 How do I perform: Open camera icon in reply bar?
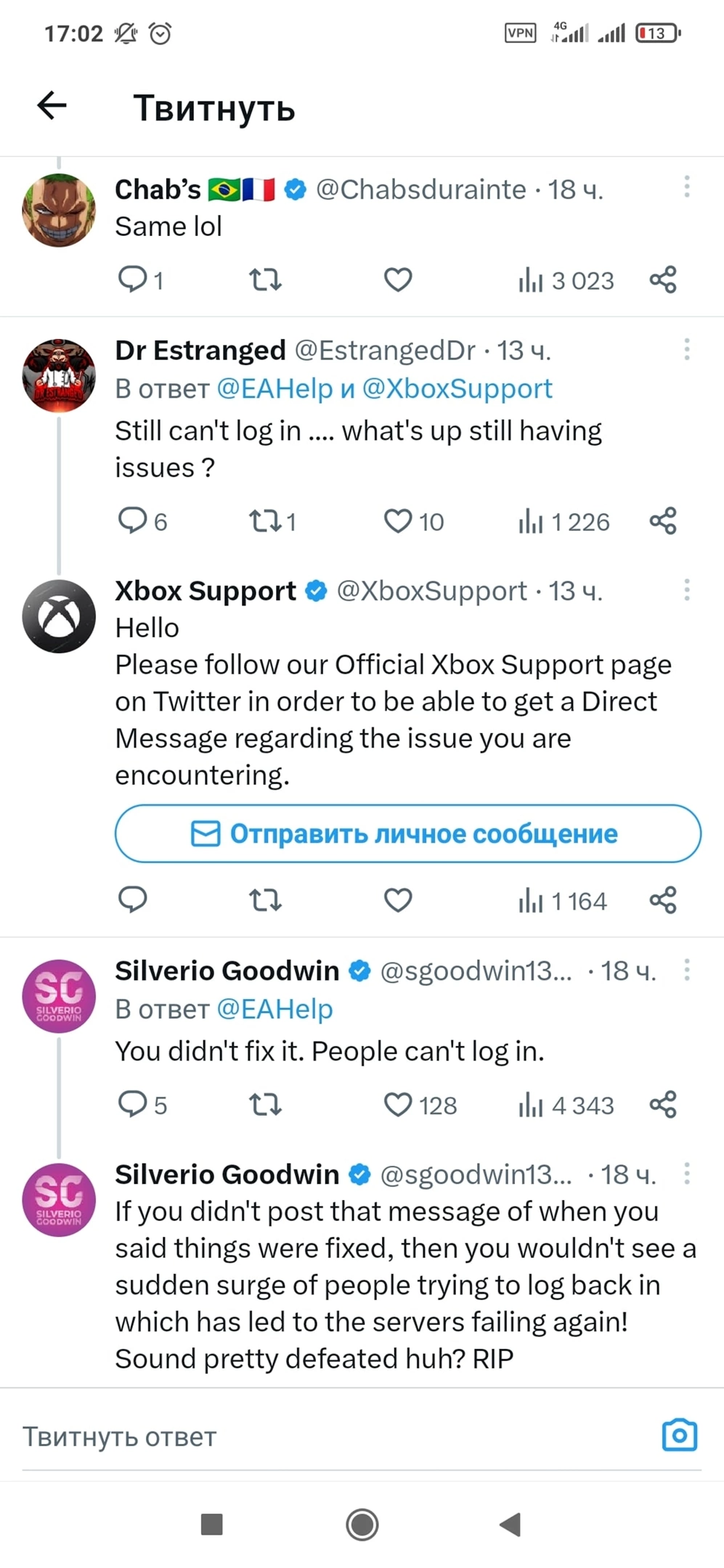pyautogui.click(x=680, y=1435)
